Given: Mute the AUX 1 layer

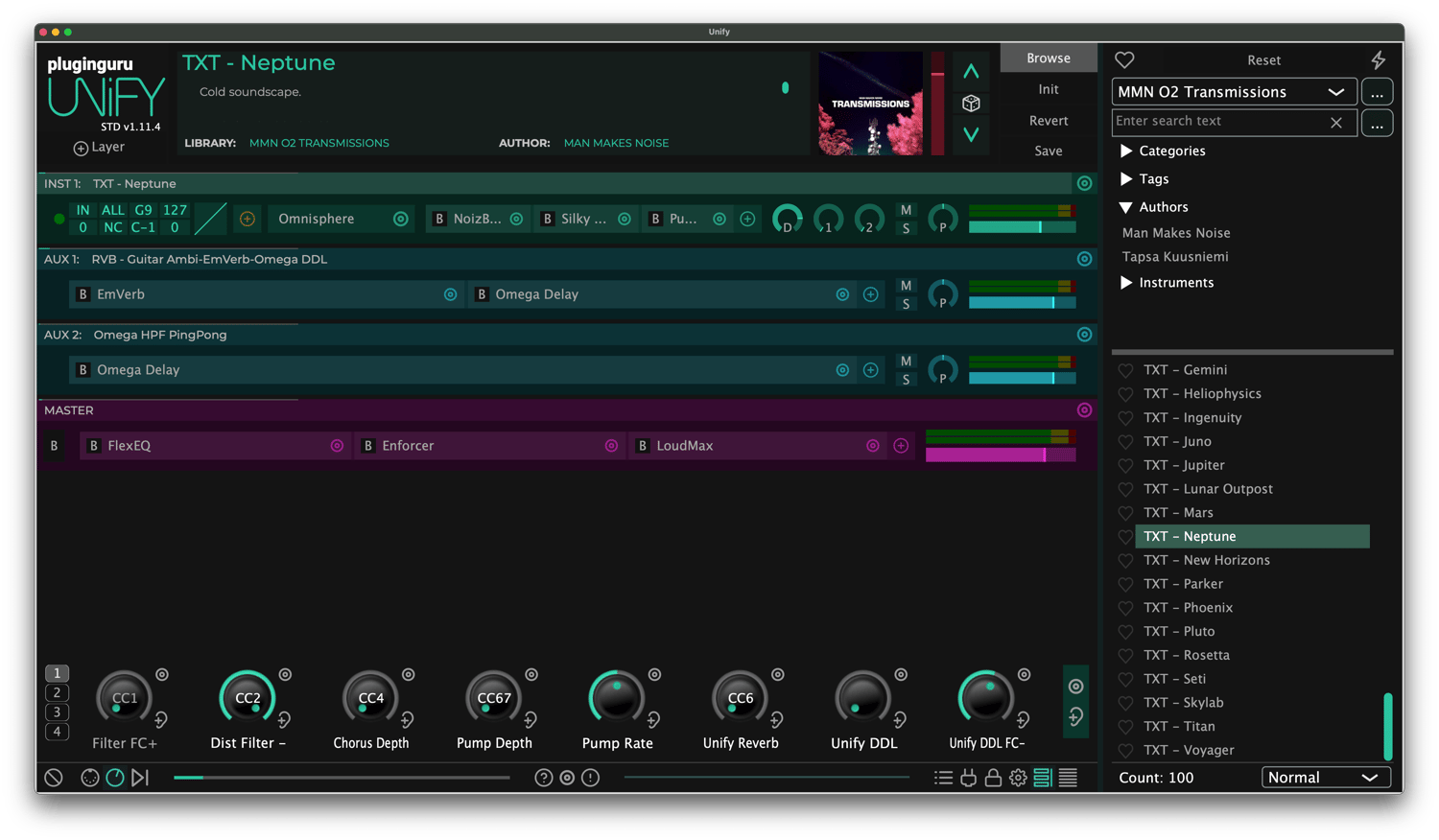Looking at the screenshot, I should [x=906, y=286].
